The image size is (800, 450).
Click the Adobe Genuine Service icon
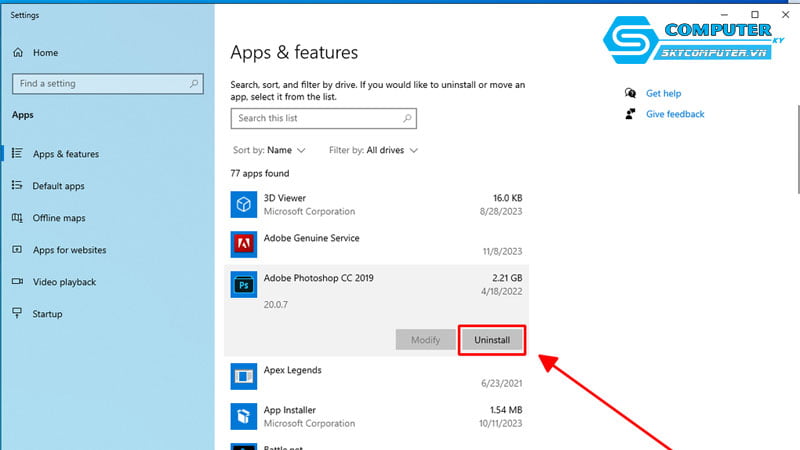(x=243, y=244)
